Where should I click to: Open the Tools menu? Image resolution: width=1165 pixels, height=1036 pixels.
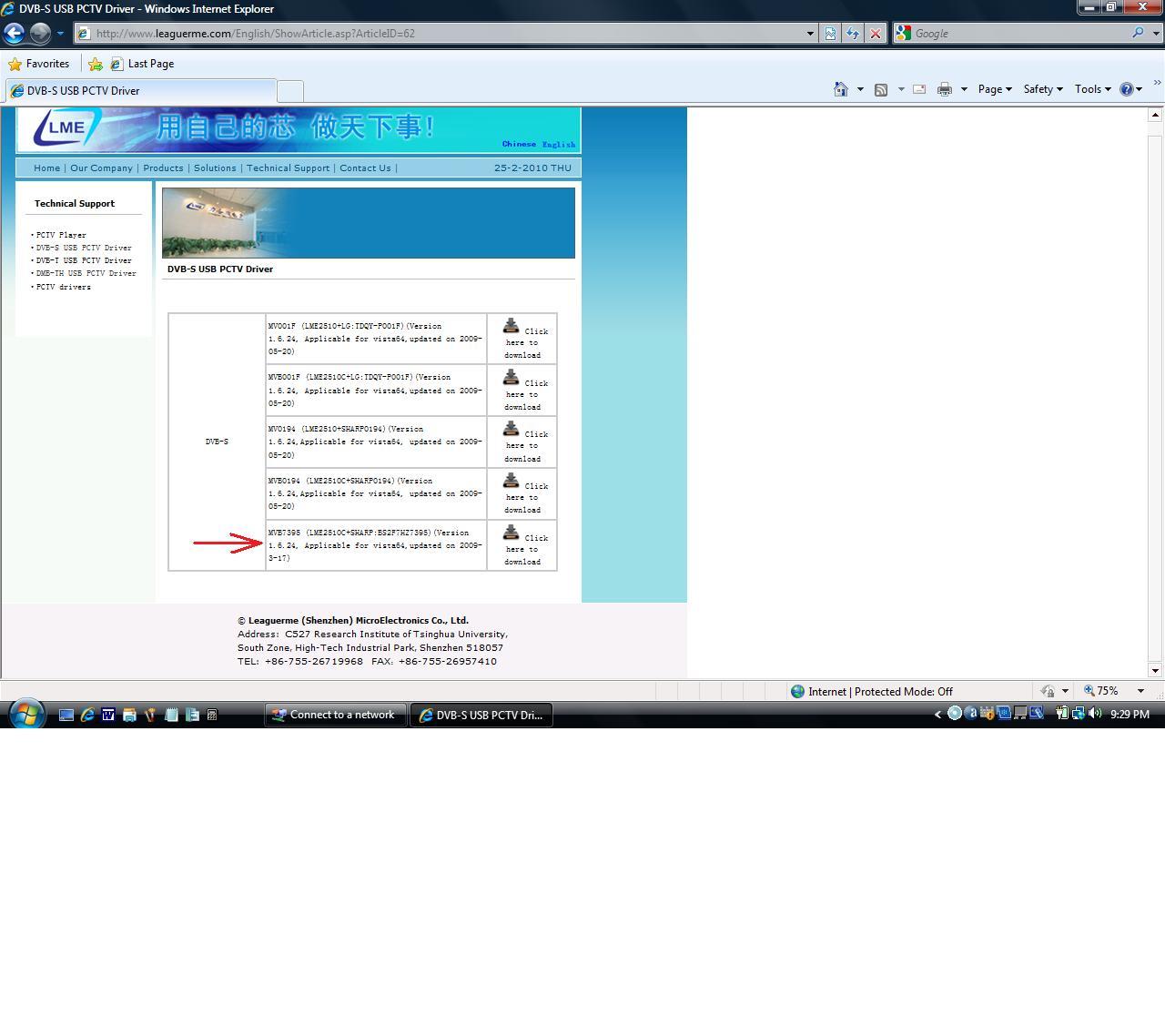(1093, 89)
